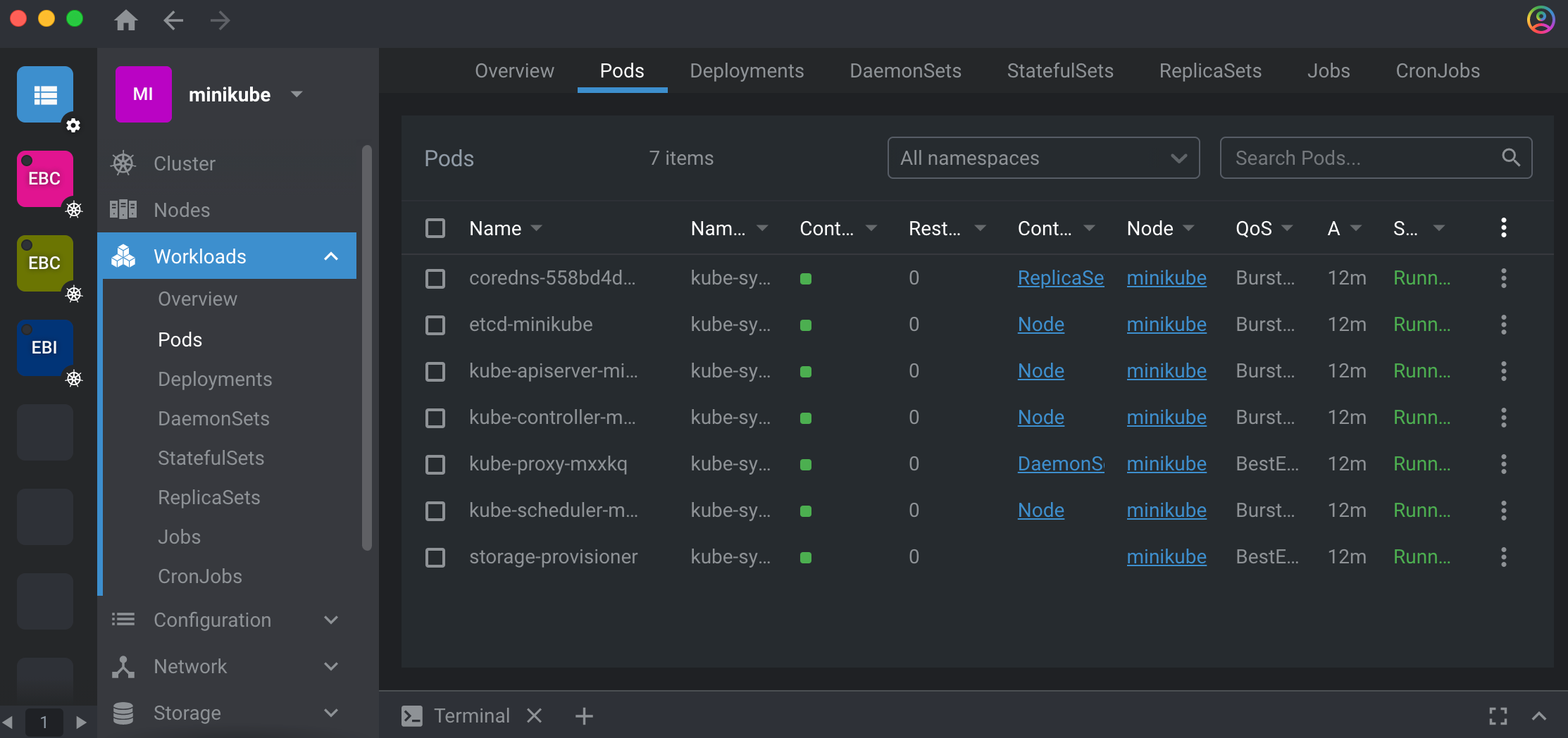Image resolution: width=1568 pixels, height=738 pixels.
Task: Toggle the select-all pods checkbox in header
Action: coord(435,228)
